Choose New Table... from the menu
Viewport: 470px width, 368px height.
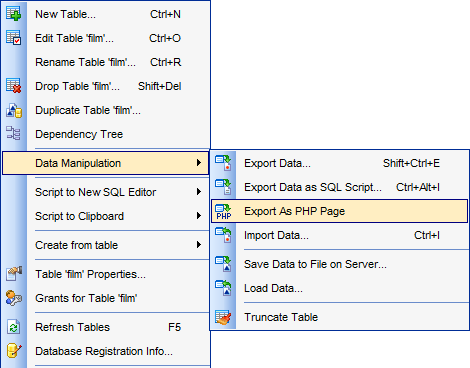point(106,14)
